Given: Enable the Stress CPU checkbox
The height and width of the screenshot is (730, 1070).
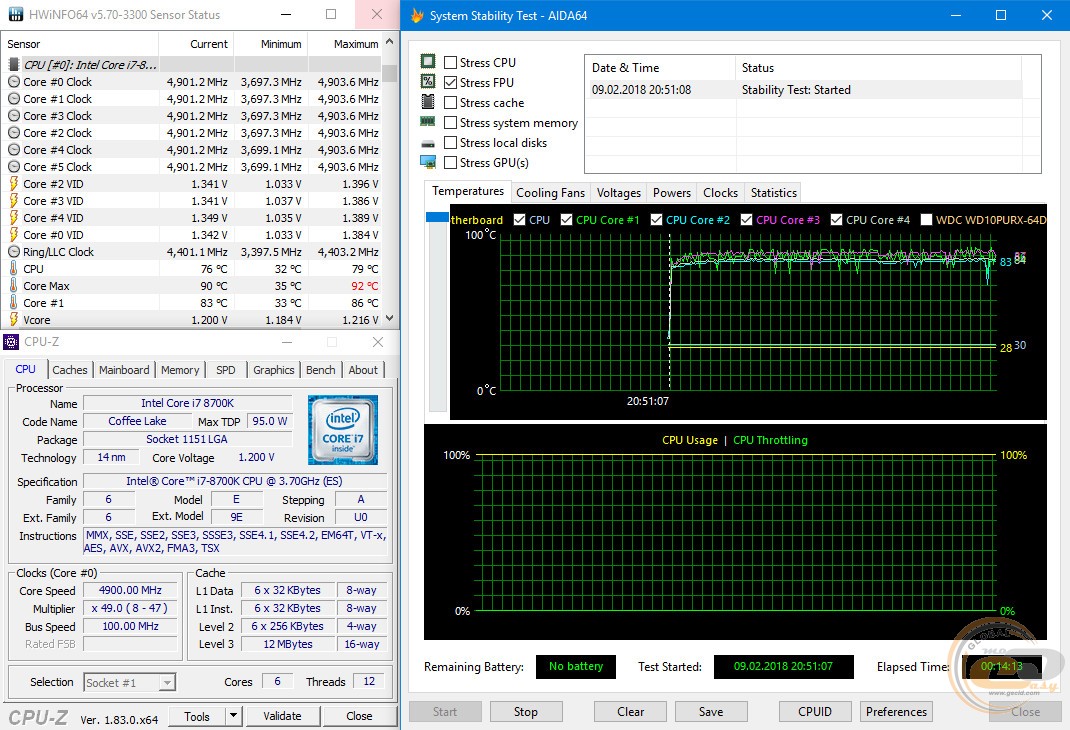Looking at the screenshot, I should click(x=450, y=62).
